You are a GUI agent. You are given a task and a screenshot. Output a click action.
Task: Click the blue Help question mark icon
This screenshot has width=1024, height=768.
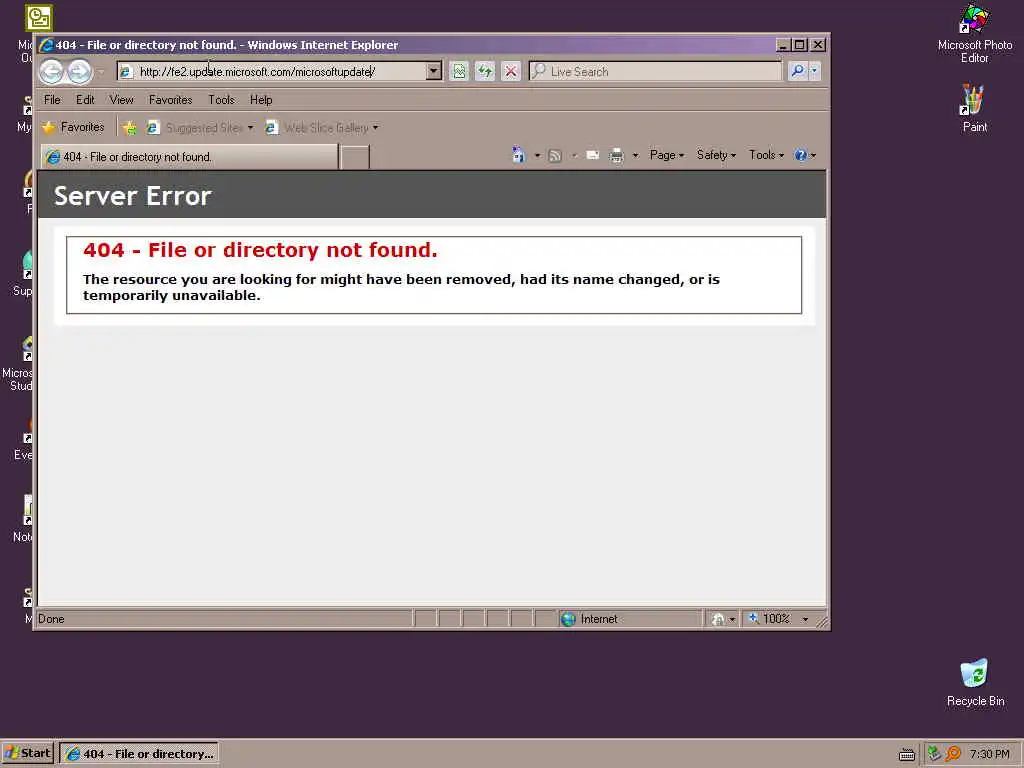point(801,155)
